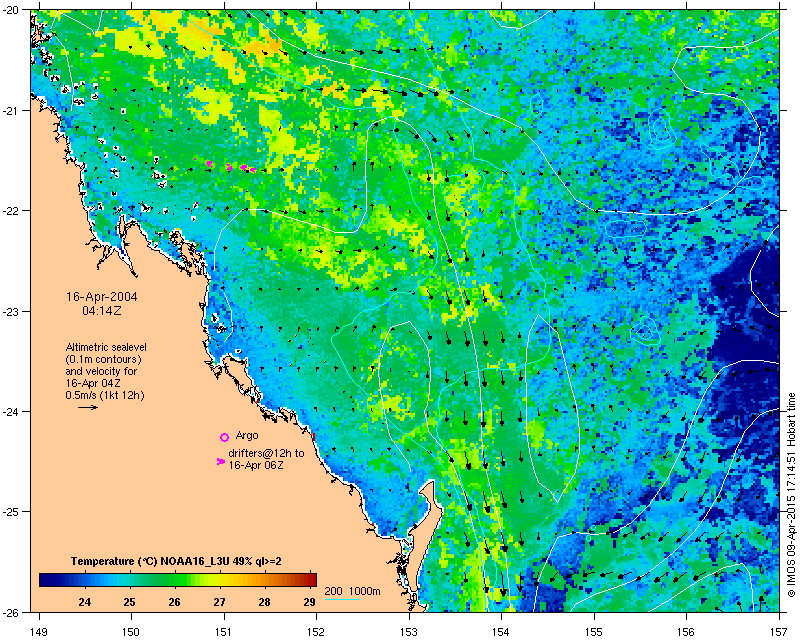Viewport: 800px width, 640px height.
Task: Click the latitude axis label -23
Action: [x=11, y=311]
